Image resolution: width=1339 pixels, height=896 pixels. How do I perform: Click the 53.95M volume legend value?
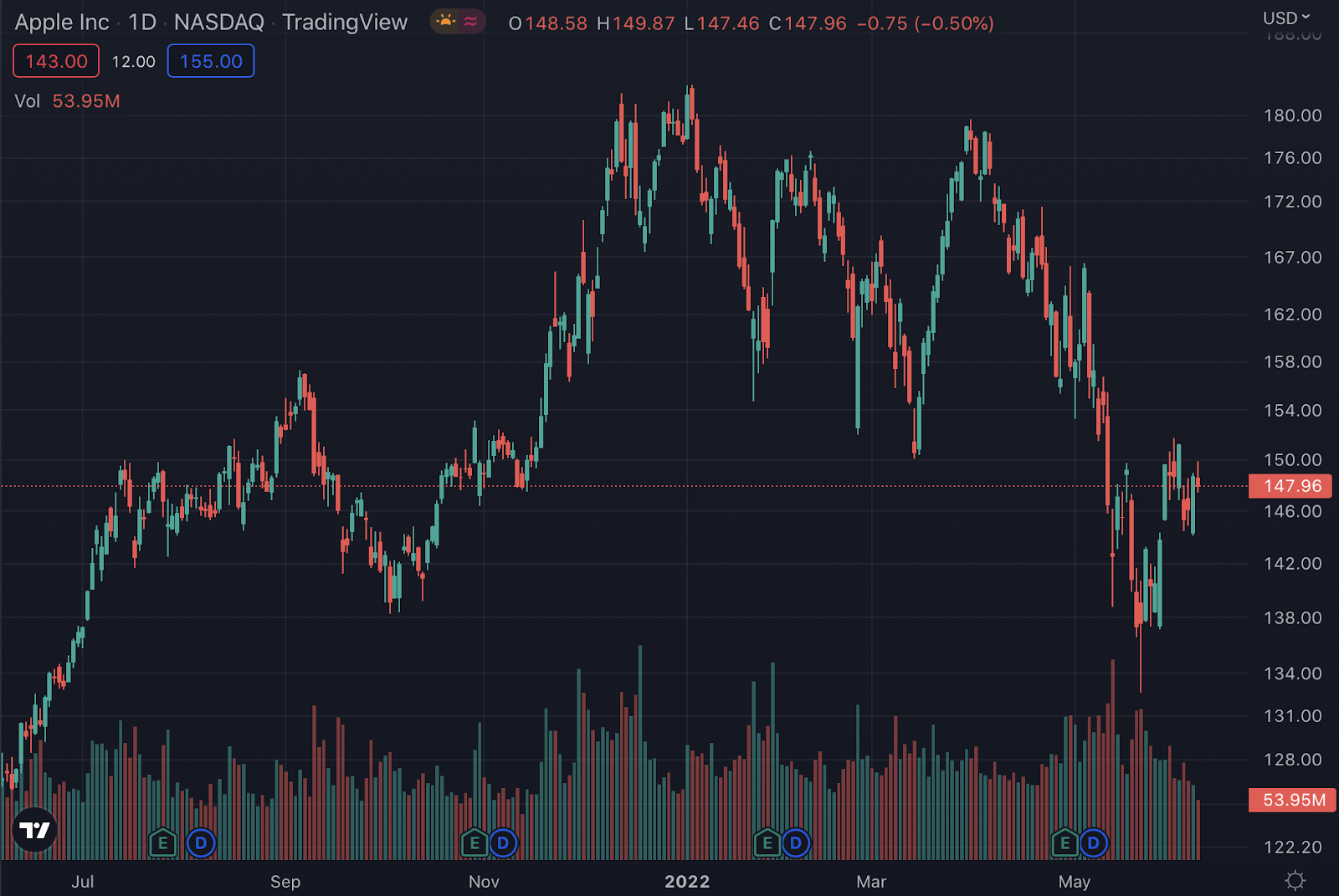point(86,101)
